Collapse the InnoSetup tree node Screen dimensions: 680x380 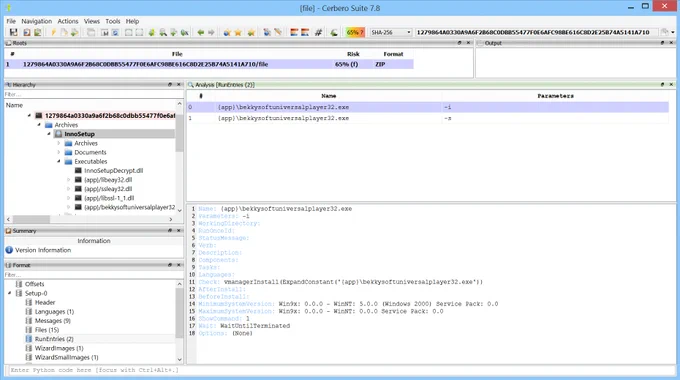[49, 134]
